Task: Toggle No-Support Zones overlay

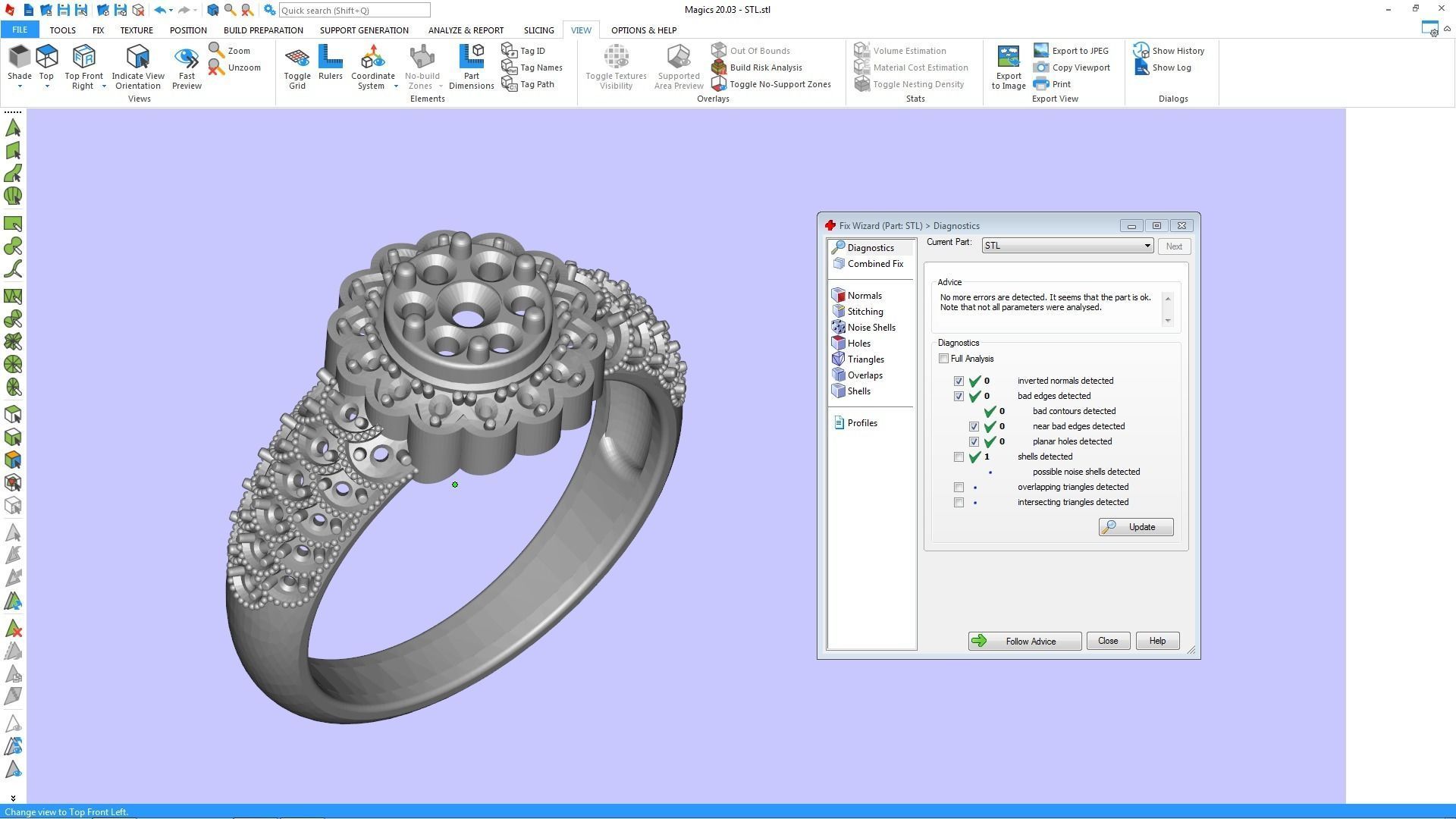Action: tap(771, 84)
